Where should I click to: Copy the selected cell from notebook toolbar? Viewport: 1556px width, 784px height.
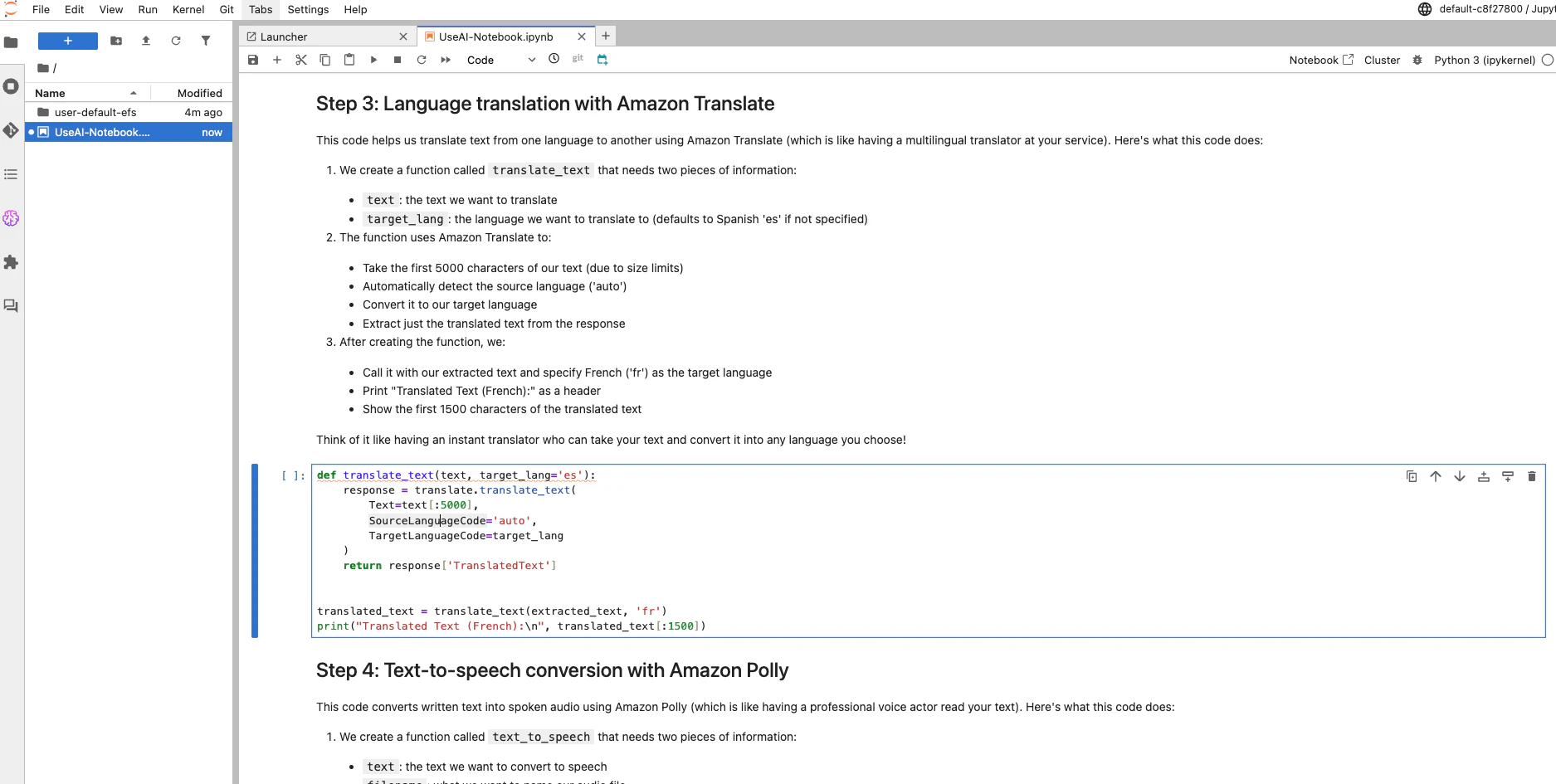tap(325, 60)
